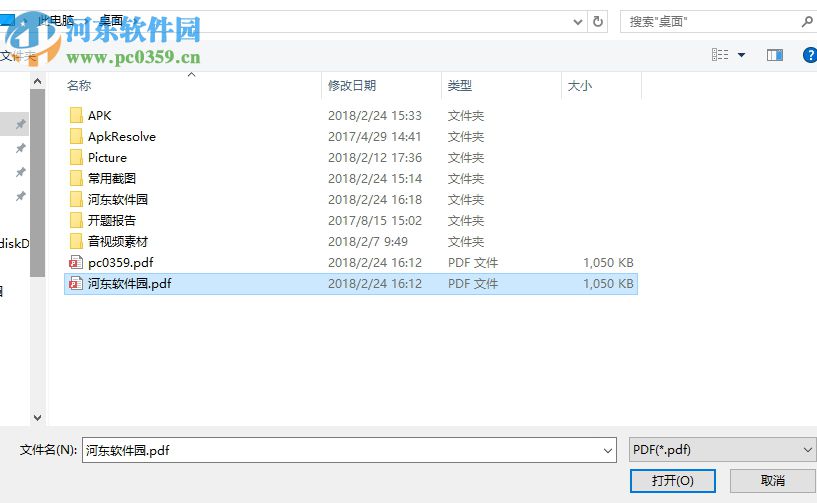Screen dimensions: 817x503
Task: Click the 打开(O) button
Action: coord(673,481)
